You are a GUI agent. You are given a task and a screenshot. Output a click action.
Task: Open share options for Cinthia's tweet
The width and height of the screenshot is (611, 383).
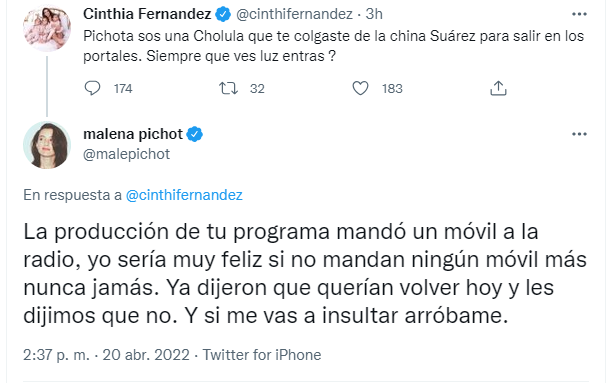498,88
